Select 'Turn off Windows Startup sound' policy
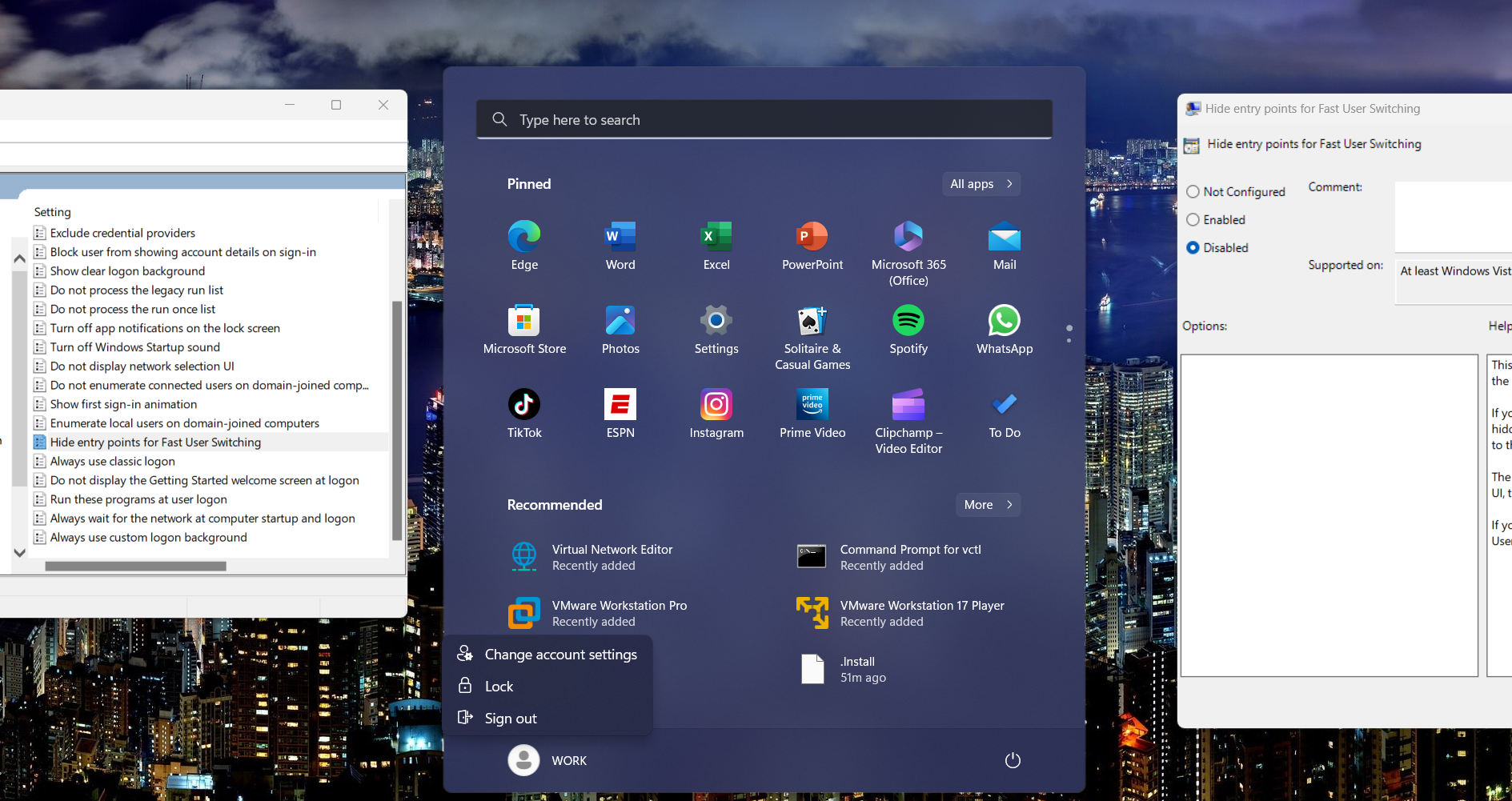The height and width of the screenshot is (801, 1512). (x=135, y=347)
